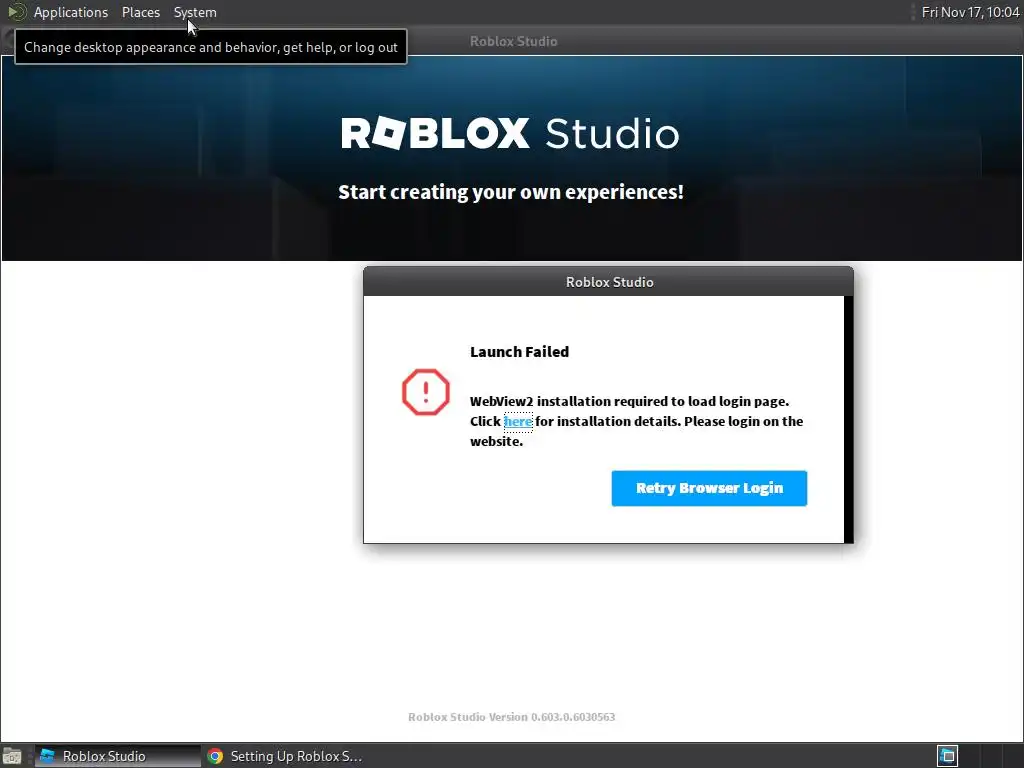The width and height of the screenshot is (1024, 768).
Task: Click the Roblox Studio logo banner
Action: coord(510,133)
